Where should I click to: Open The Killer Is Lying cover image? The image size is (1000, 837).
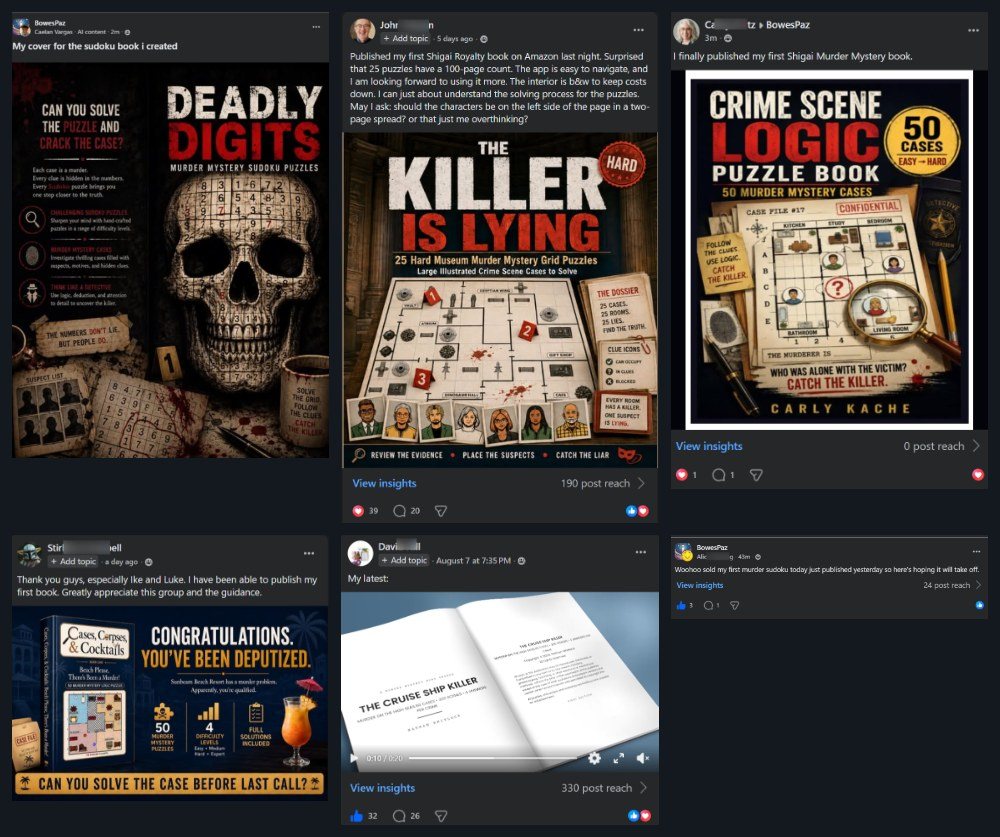point(500,300)
